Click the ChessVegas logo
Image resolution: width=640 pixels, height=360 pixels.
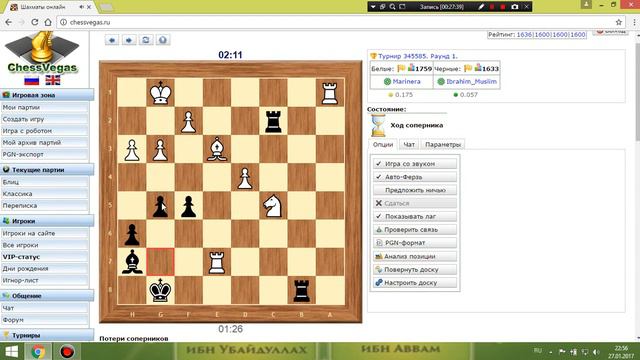click(42, 53)
